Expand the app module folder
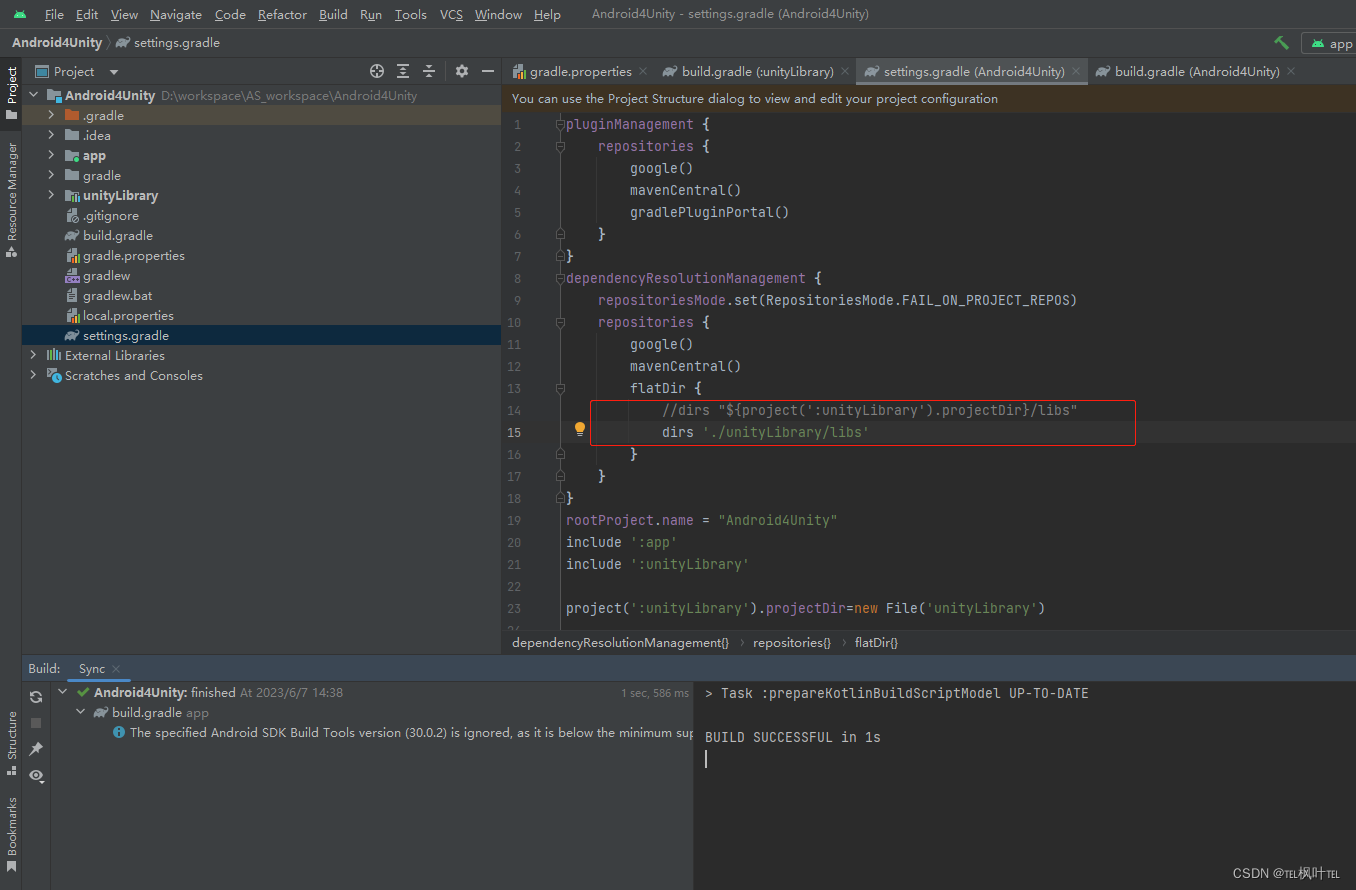This screenshot has height=890, width=1356. tap(51, 155)
